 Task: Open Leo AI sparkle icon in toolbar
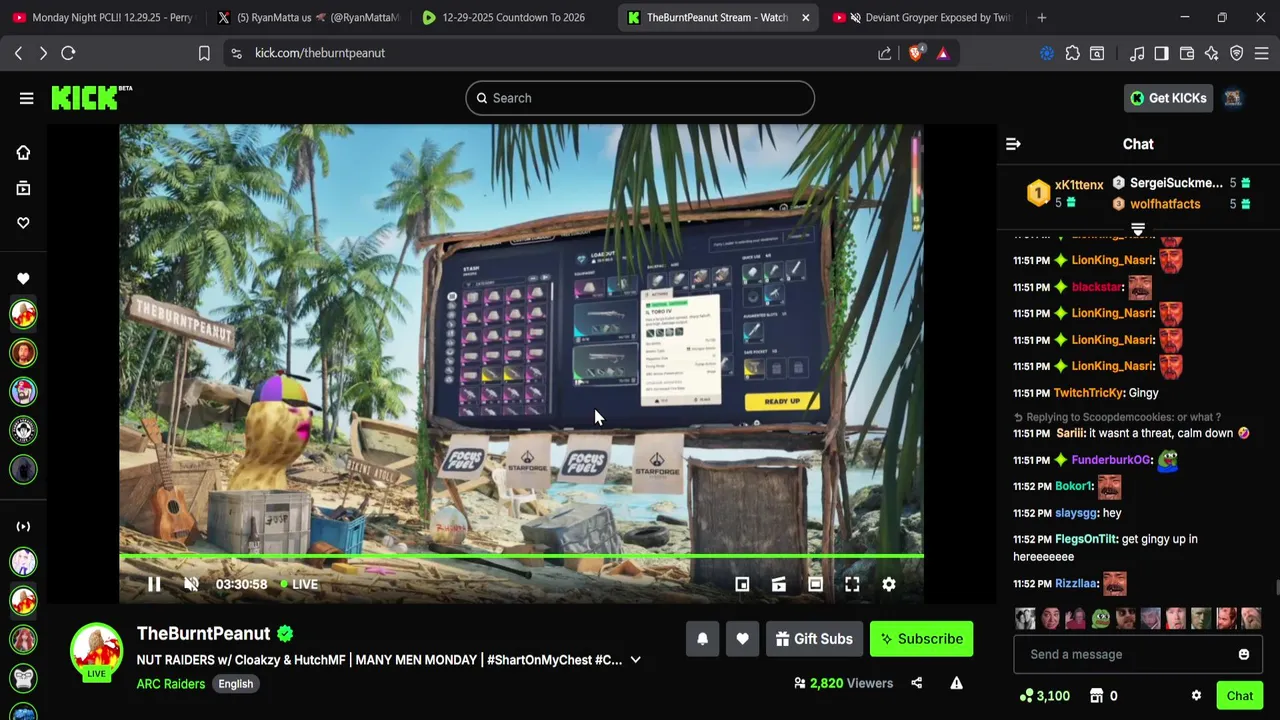pyautogui.click(x=1212, y=53)
